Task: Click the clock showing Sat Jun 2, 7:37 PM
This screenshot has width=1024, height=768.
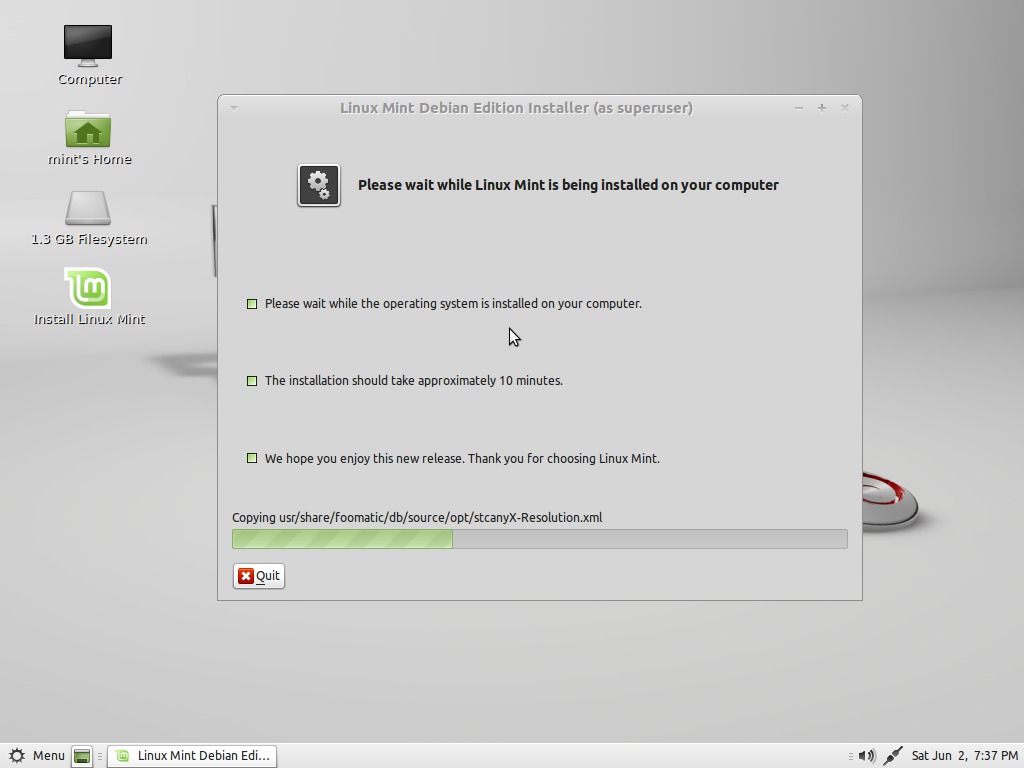Action: coord(965,756)
